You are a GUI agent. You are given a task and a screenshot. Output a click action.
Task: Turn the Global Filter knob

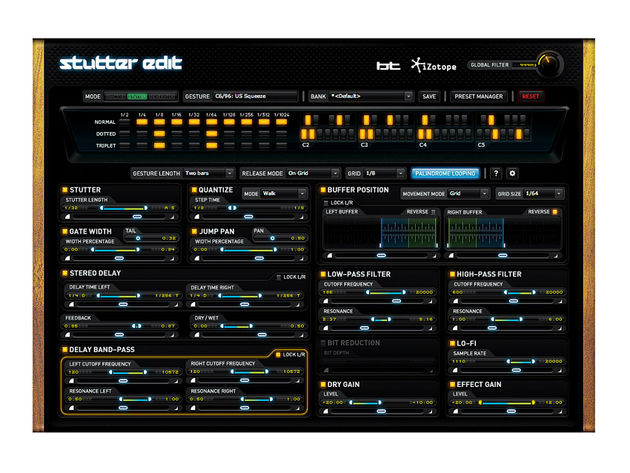(x=549, y=64)
